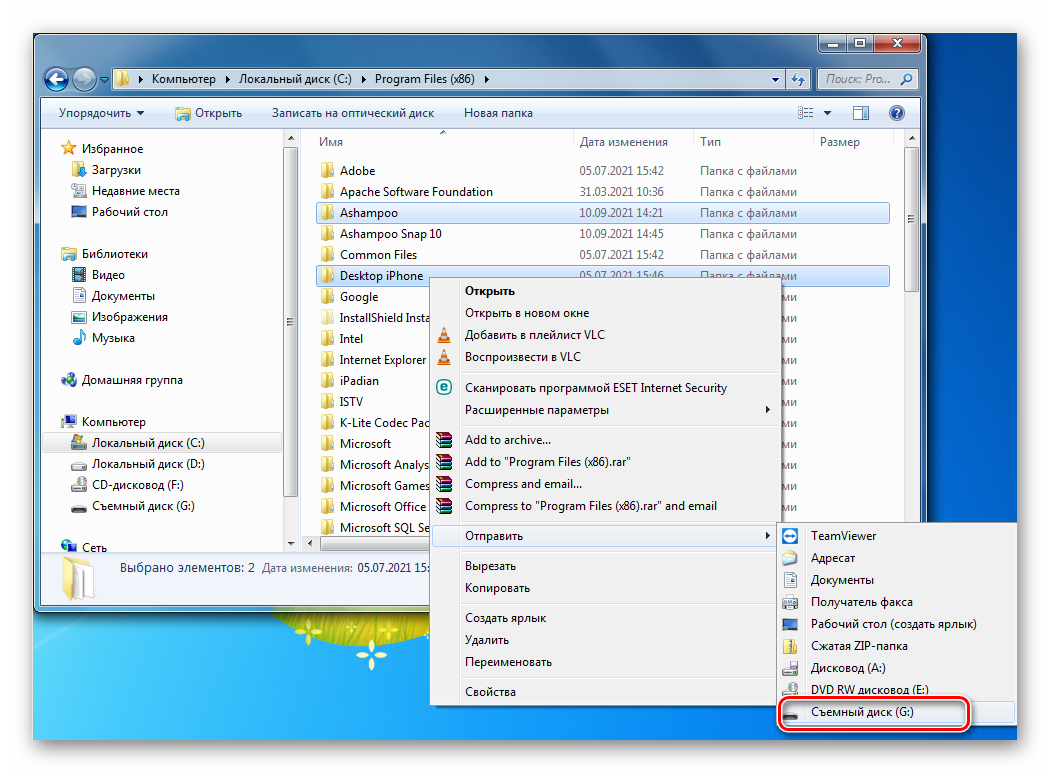The width and height of the screenshot is (1049, 772).
Task: Click the ESET Internet Security scan icon
Action: (444, 388)
